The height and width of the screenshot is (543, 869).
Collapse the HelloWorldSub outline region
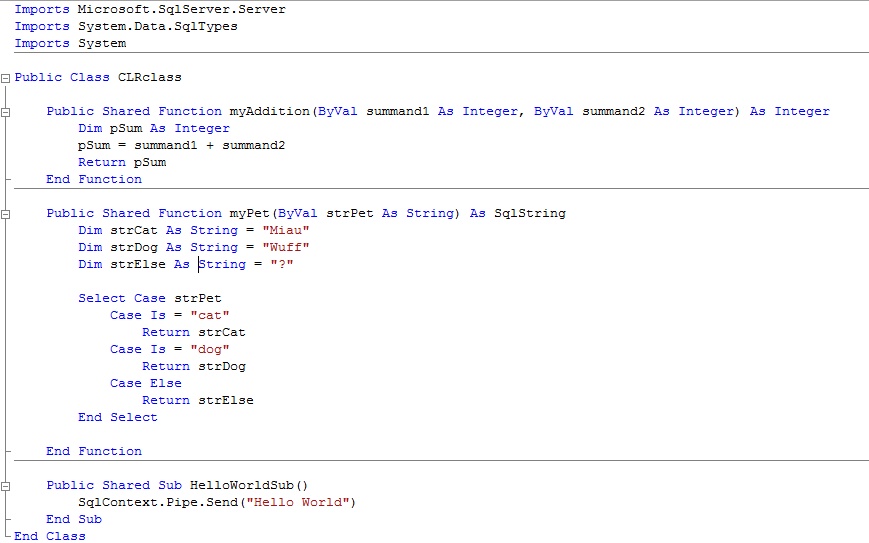[6, 486]
